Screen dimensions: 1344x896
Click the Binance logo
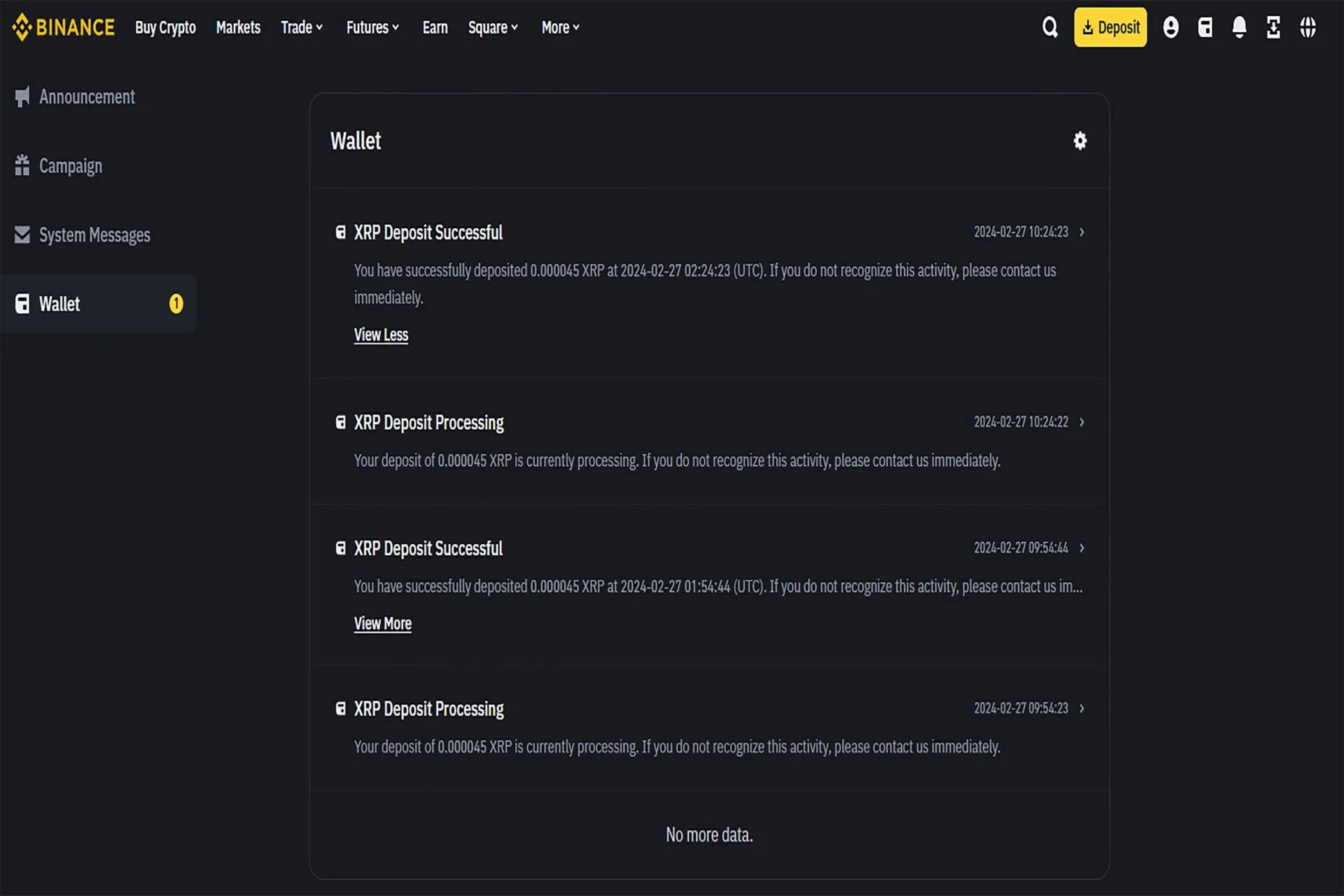point(63,27)
